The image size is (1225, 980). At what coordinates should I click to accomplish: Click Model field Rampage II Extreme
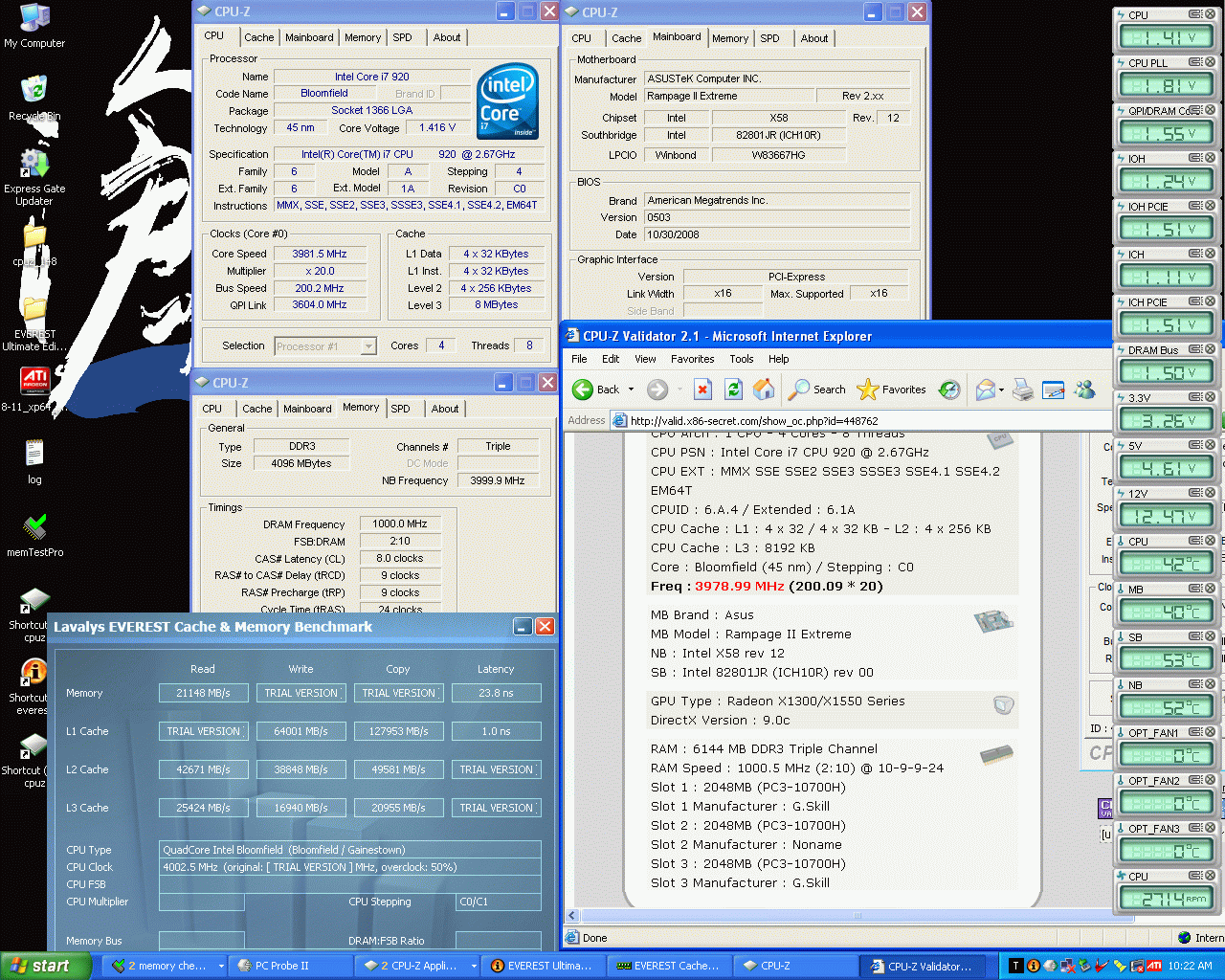pyautogui.click(x=730, y=96)
